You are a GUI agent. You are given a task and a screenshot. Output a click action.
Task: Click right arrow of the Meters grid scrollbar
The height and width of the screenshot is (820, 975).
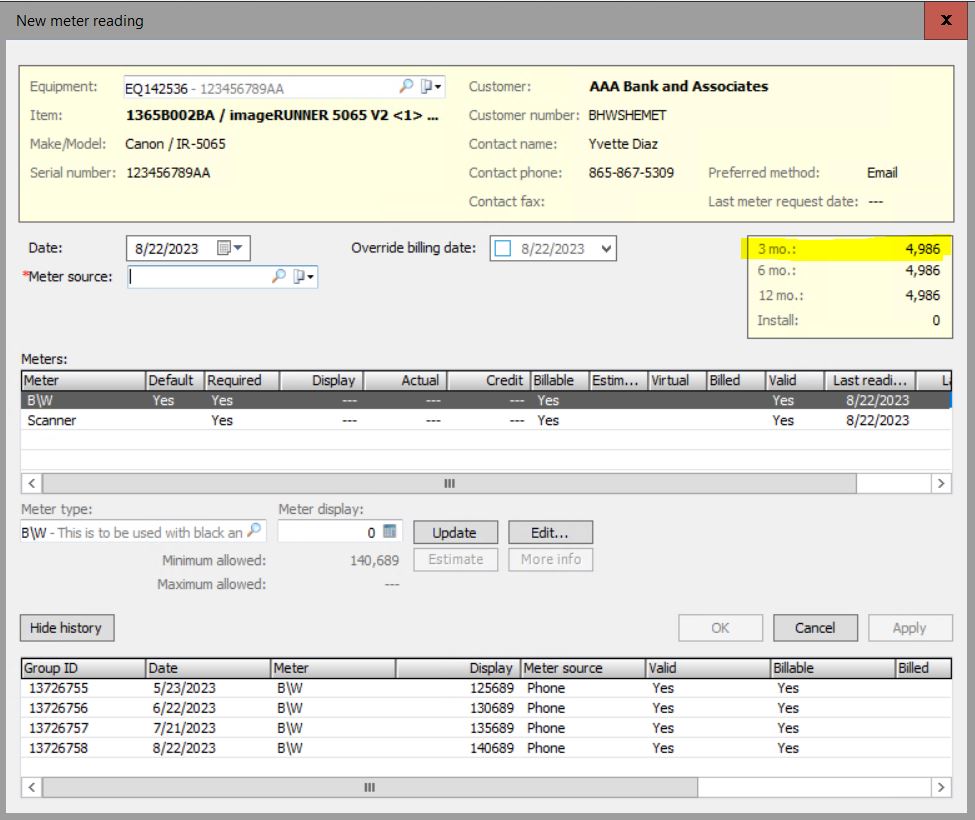point(941,483)
